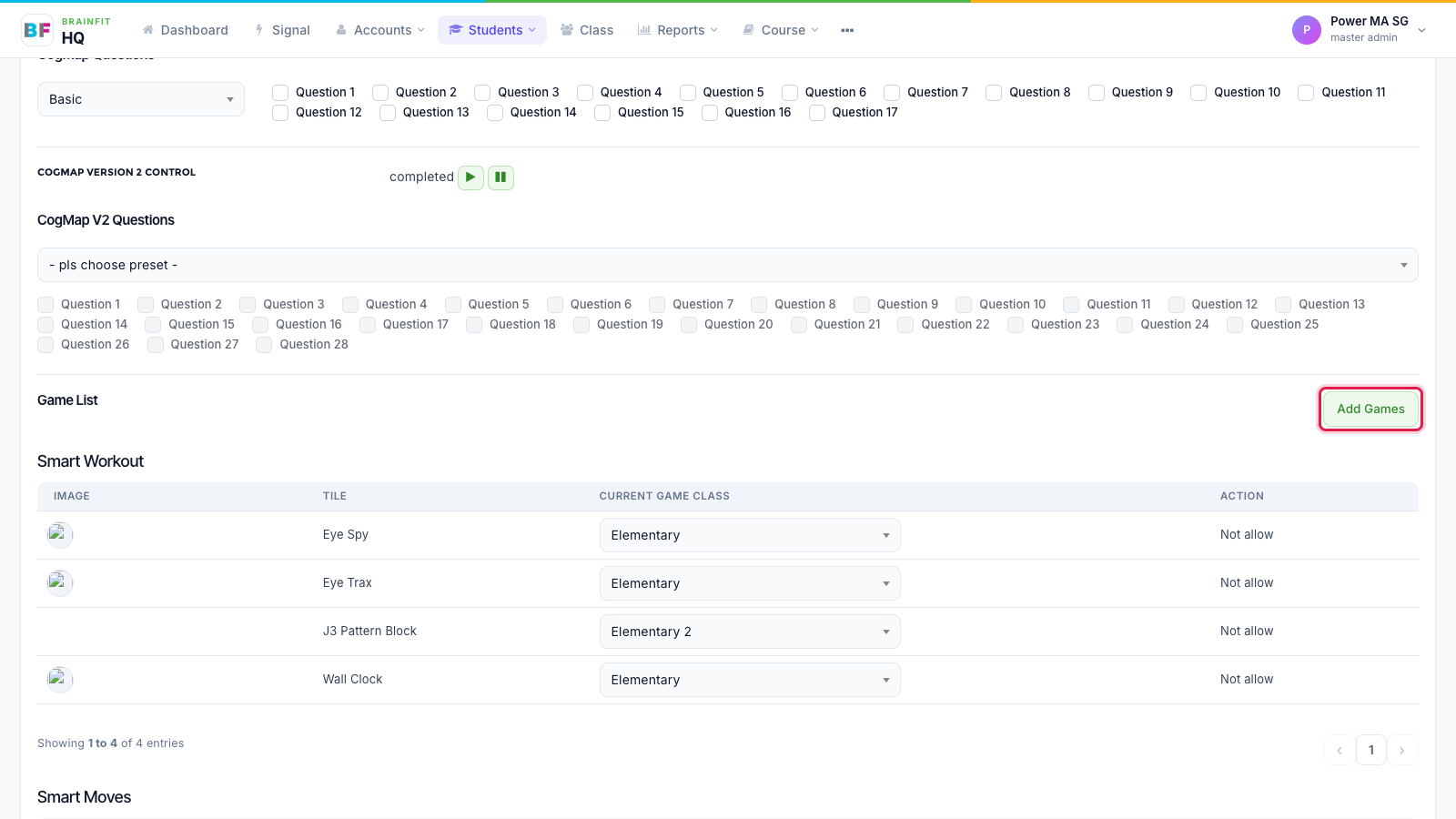This screenshot has width=1456, height=819.
Task: Click the TILE column header
Action: (x=335, y=496)
